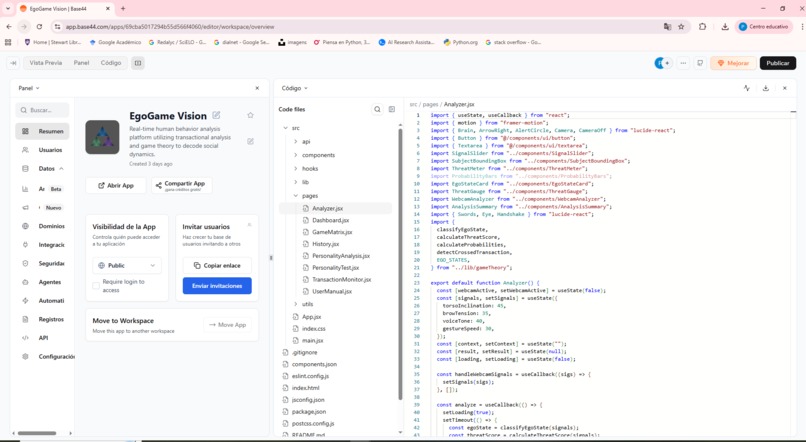Click the code files vertical scrollbar
Viewport: 806px width, 442px height.
(400, 264)
